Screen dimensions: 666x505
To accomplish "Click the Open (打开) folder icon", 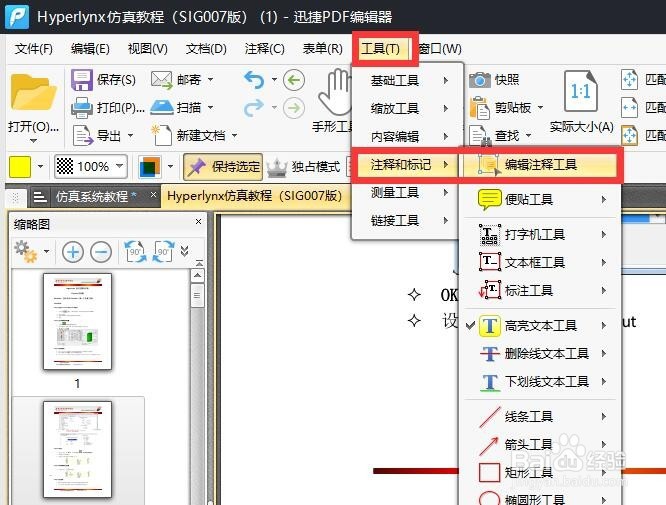I will [x=33, y=93].
